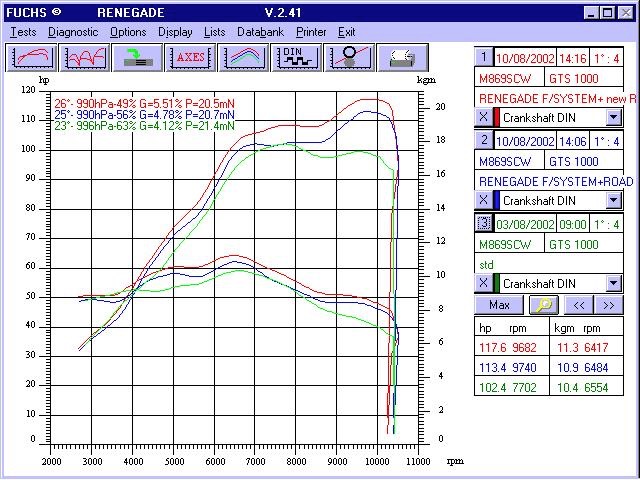
Task: Select run number 1 button
Action: pos(484,57)
